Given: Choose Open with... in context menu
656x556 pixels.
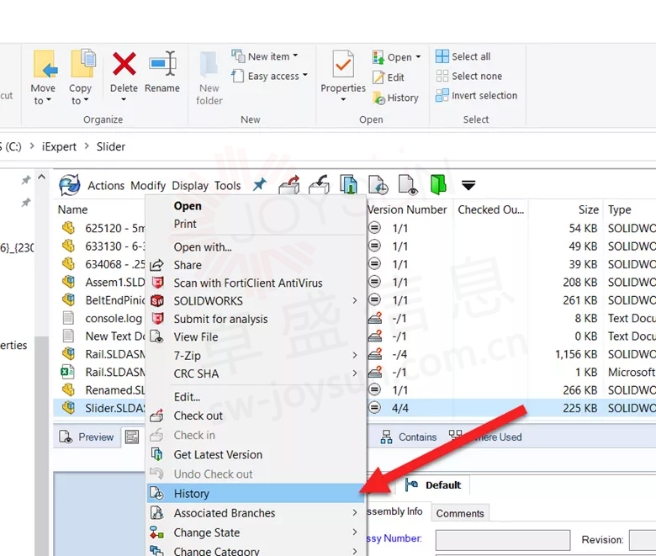Looking at the screenshot, I should tap(256, 247).
